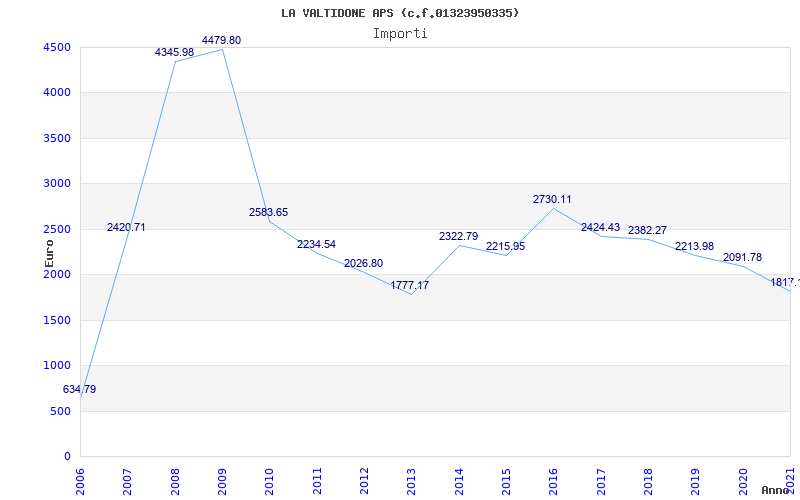Click x-axis year 2020
This screenshot has height=500, width=800.
(x=743, y=481)
